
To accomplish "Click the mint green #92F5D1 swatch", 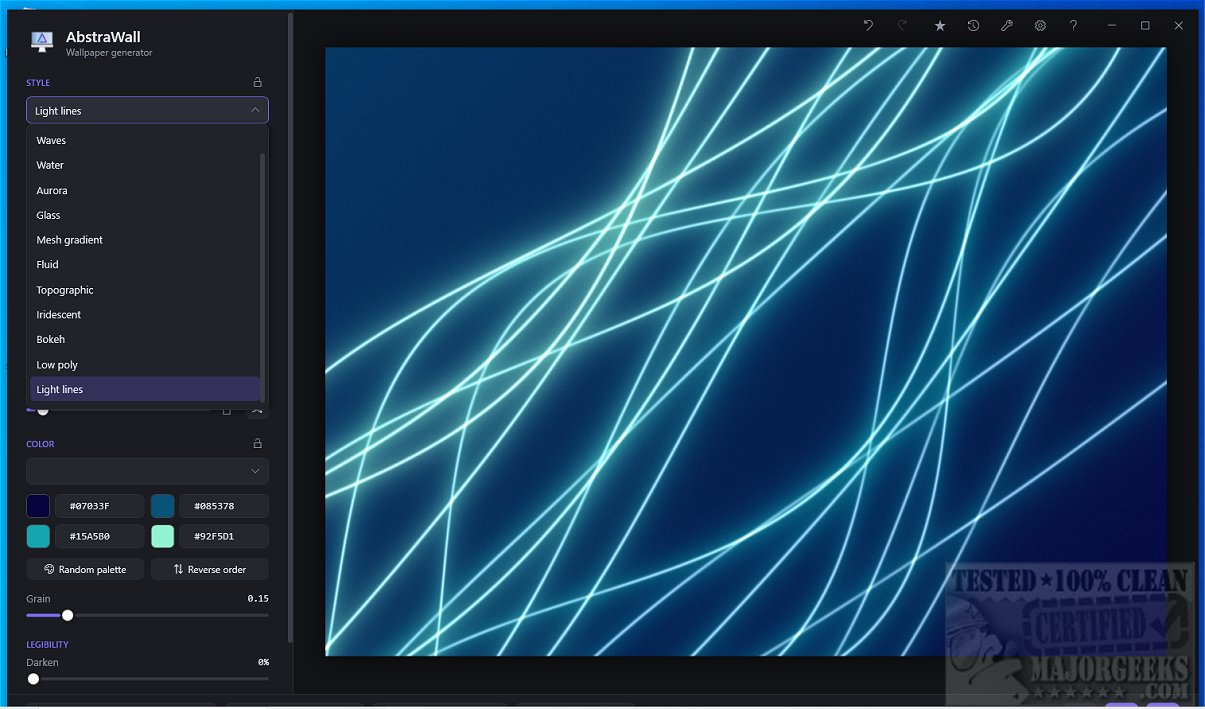I will [163, 536].
